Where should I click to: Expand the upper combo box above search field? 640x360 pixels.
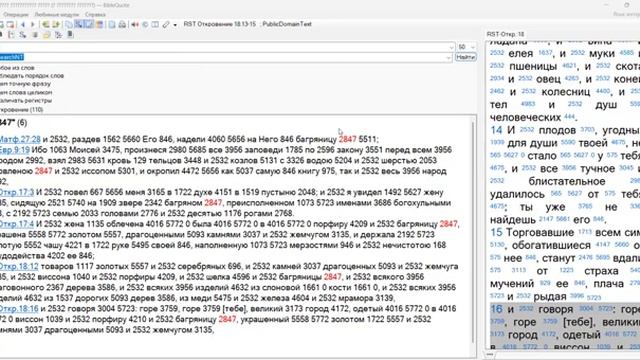(x=451, y=47)
